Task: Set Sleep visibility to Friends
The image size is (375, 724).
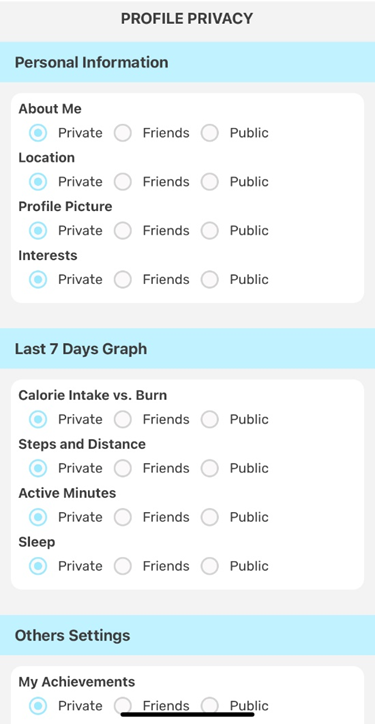Action: click(123, 567)
